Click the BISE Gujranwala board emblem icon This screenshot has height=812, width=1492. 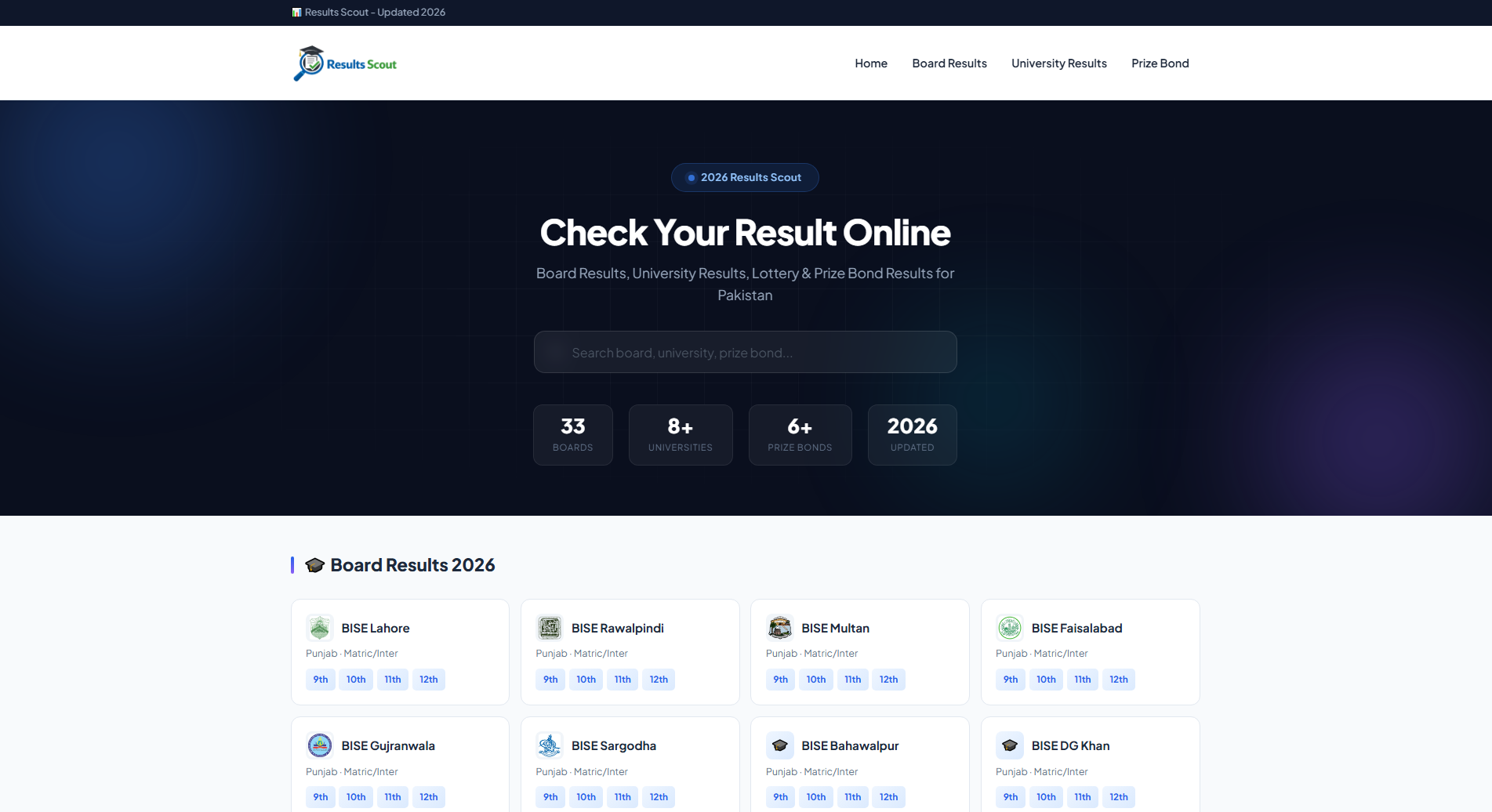pyautogui.click(x=320, y=745)
